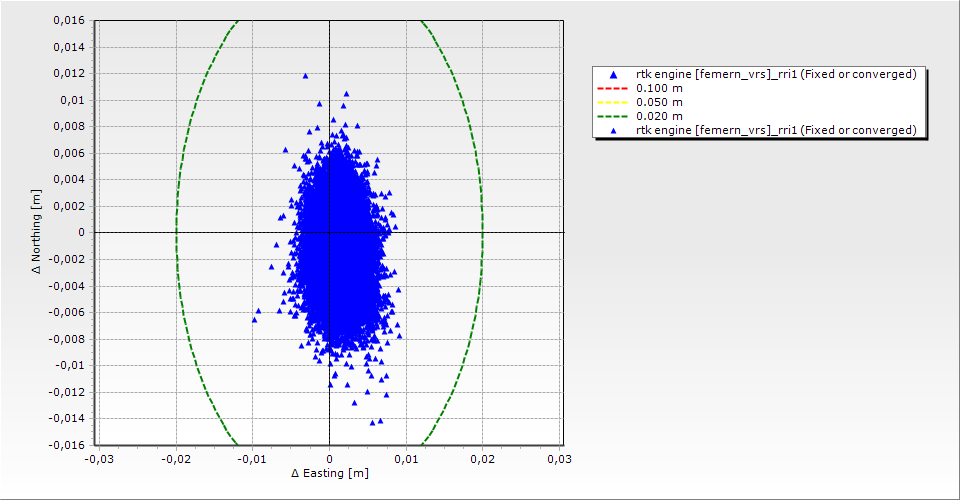The height and width of the screenshot is (500, 960).
Task: Select the yellow dashed 0.050 m line sample
Action: click(614, 103)
